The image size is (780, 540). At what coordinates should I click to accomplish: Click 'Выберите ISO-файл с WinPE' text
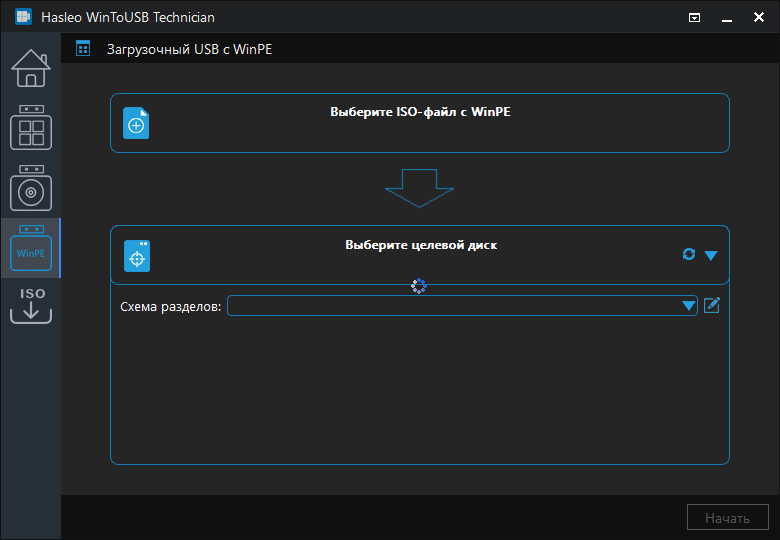click(x=420, y=112)
